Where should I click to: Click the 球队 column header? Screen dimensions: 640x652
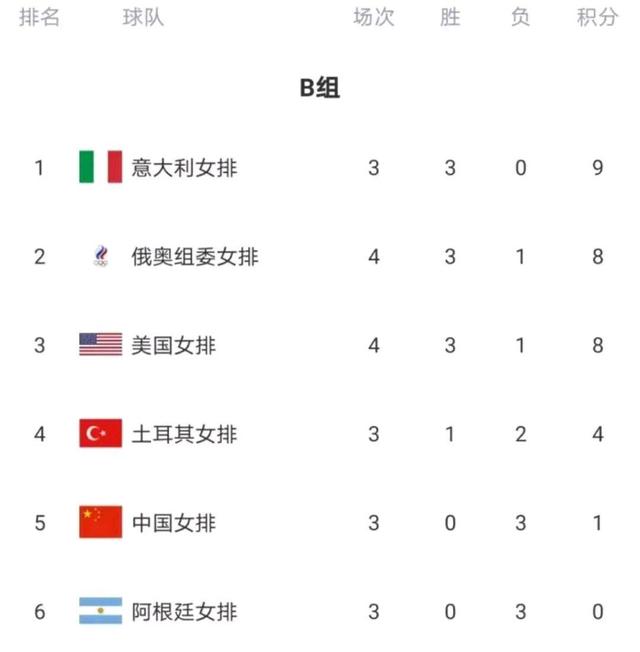coord(143,17)
